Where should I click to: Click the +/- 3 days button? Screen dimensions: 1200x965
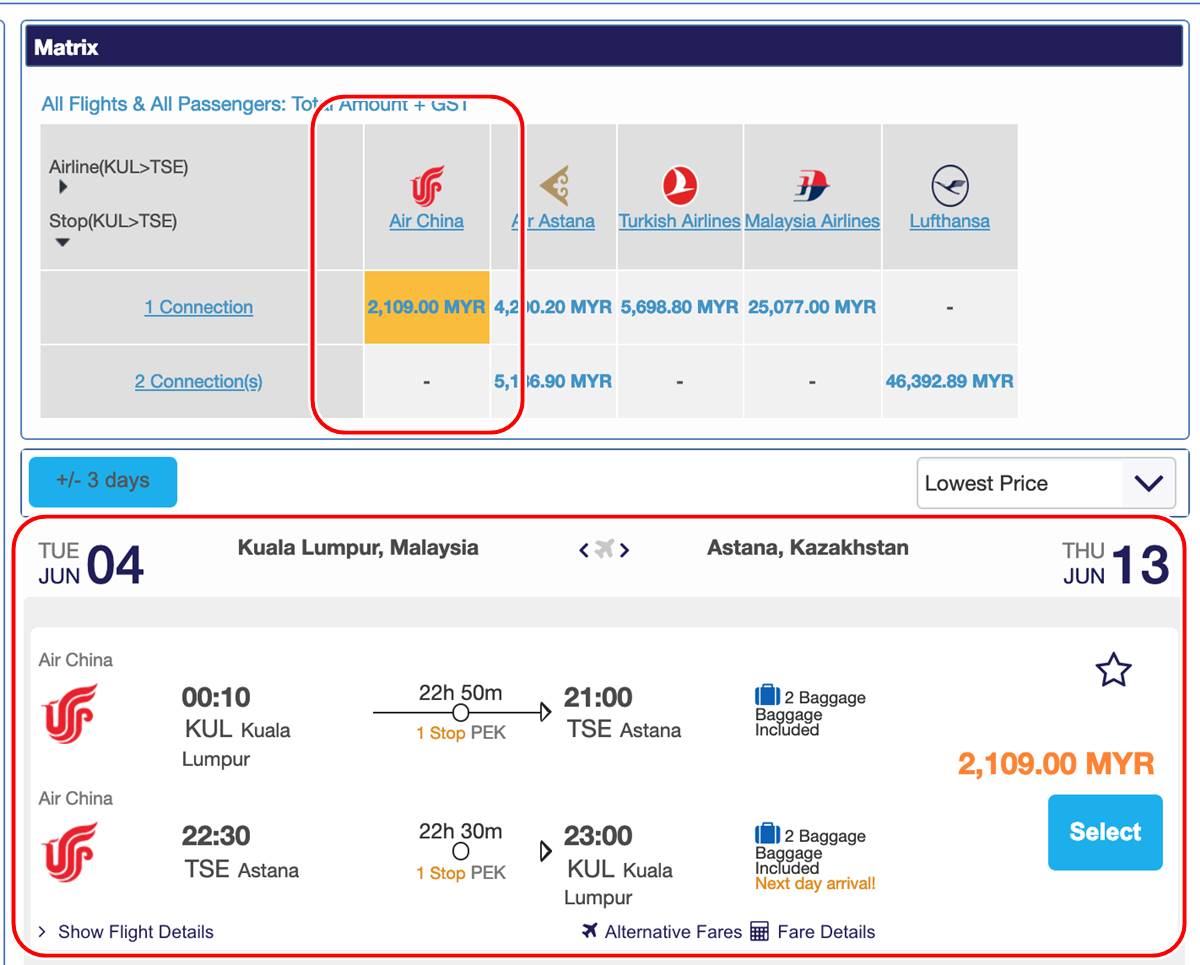[x=103, y=481]
